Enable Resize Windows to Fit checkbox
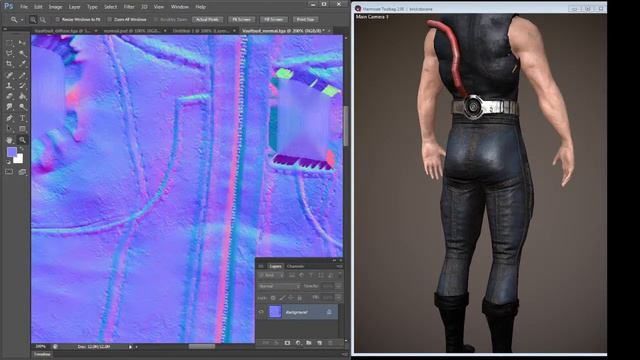This screenshot has width=640, height=360. [x=58, y=19]
